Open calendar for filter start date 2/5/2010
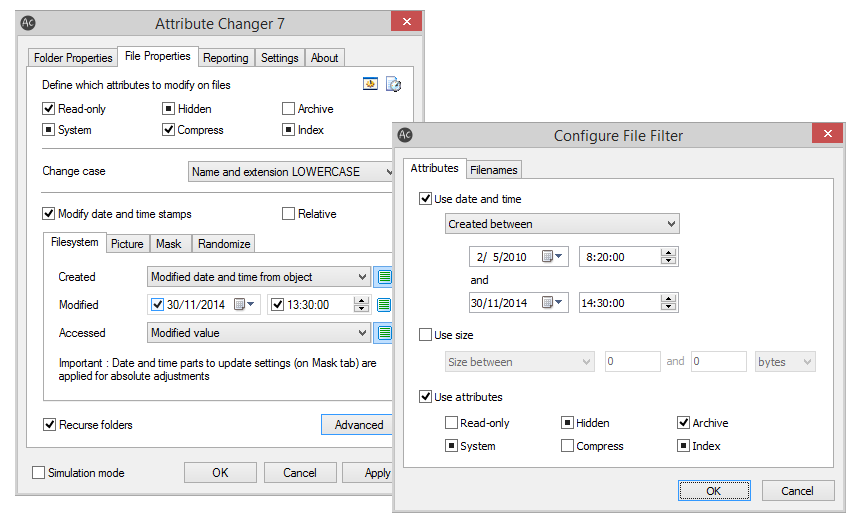The width and height of the screenshot is (860, 530). coord(552,257)
